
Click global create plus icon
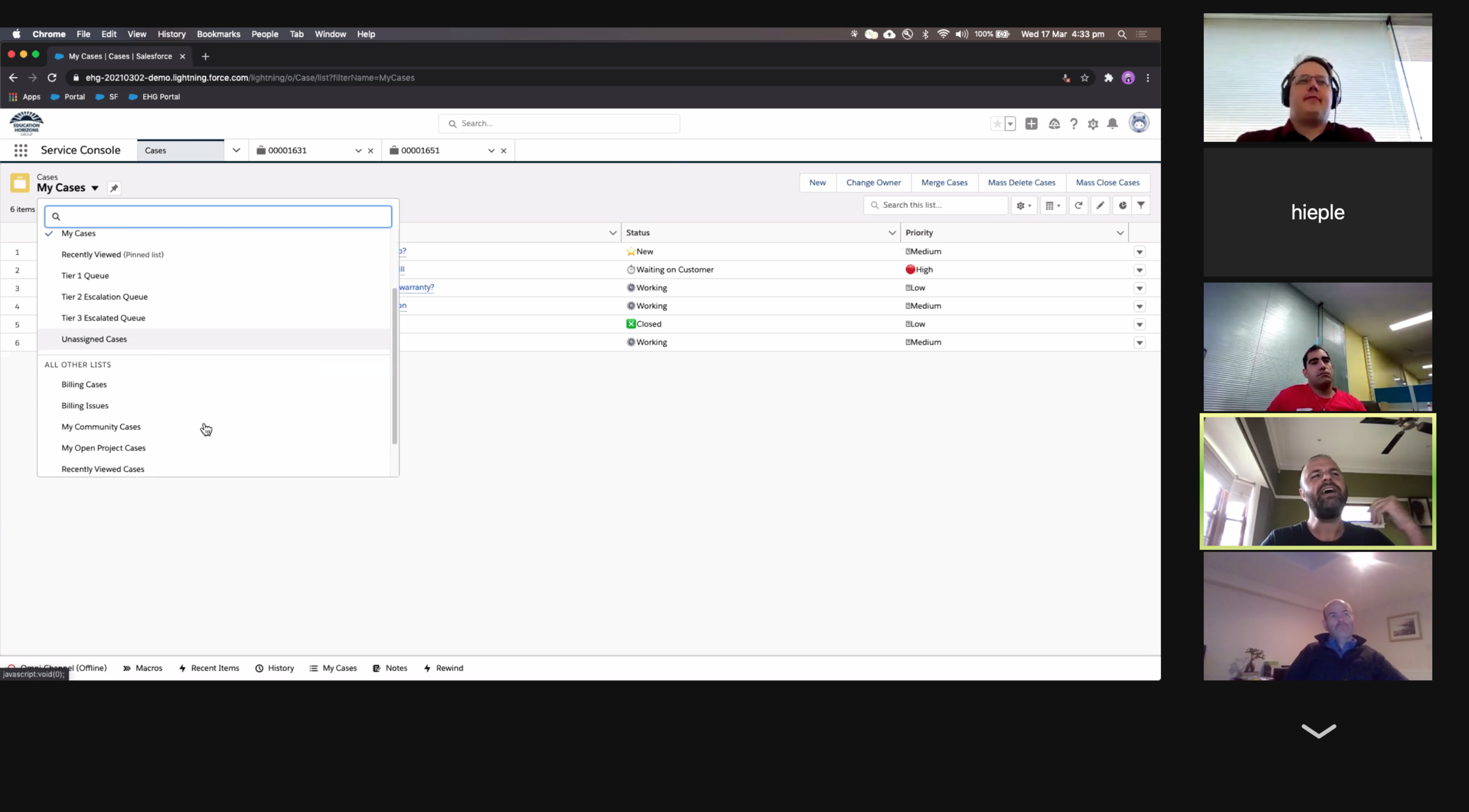point(1031,124)
